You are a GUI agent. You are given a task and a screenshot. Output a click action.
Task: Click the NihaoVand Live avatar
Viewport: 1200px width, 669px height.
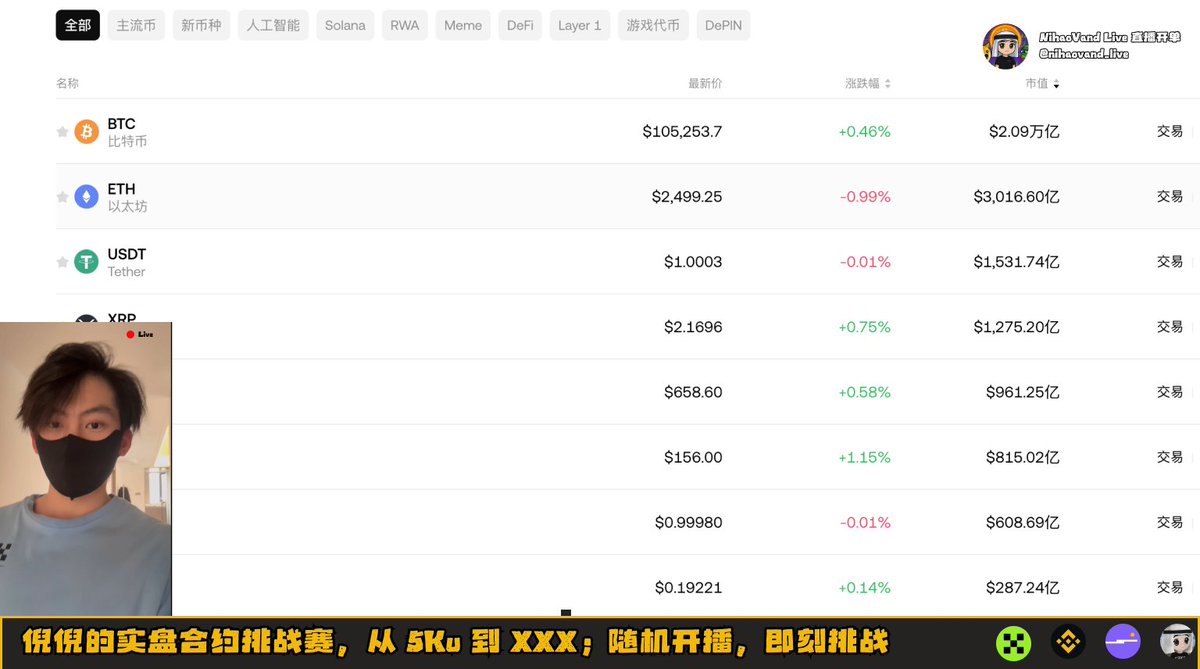coord(1005,46)
